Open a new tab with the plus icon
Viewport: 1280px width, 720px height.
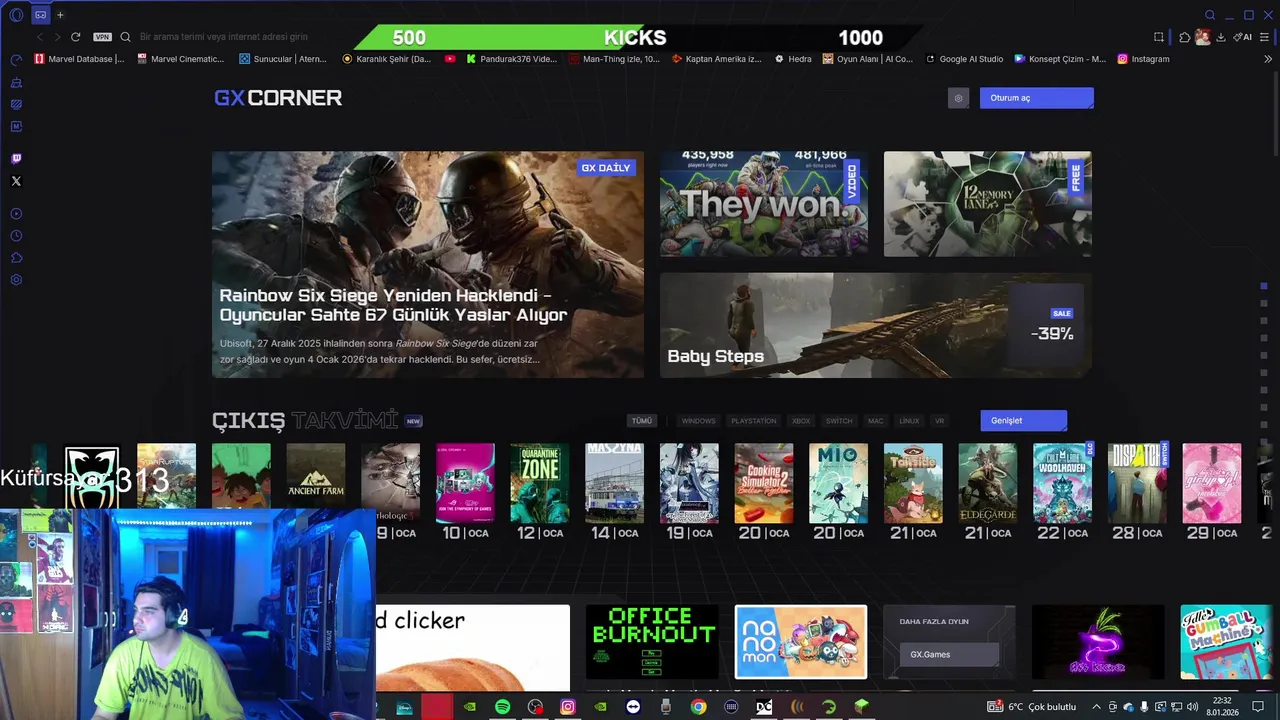point(60,15)
